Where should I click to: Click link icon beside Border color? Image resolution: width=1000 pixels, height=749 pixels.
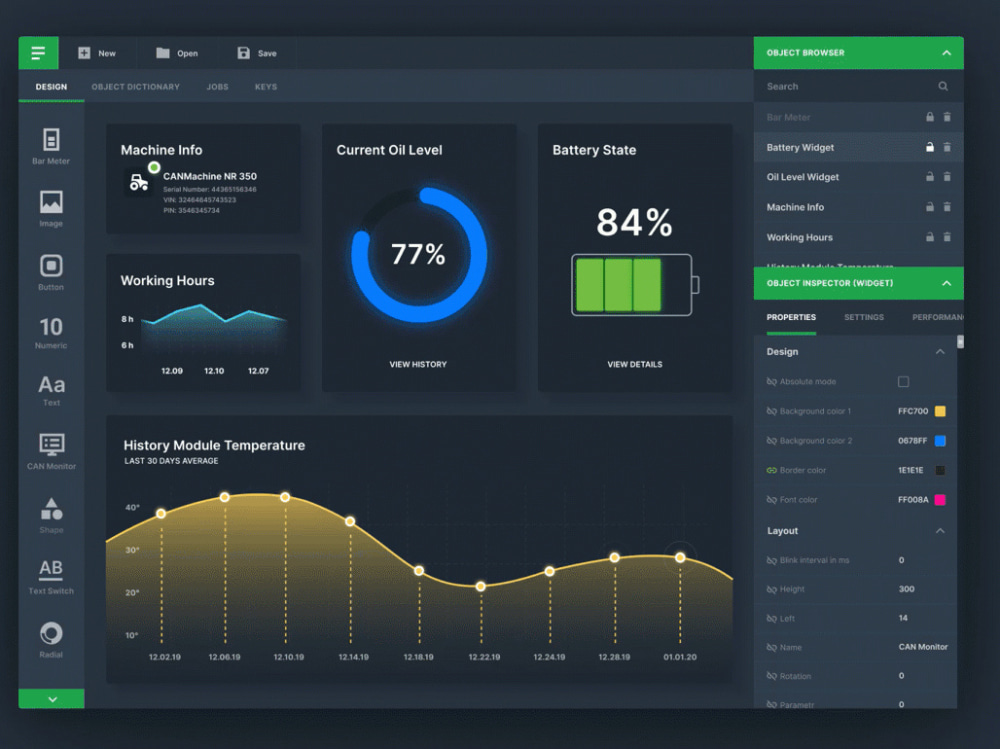[x=772, y=470]
